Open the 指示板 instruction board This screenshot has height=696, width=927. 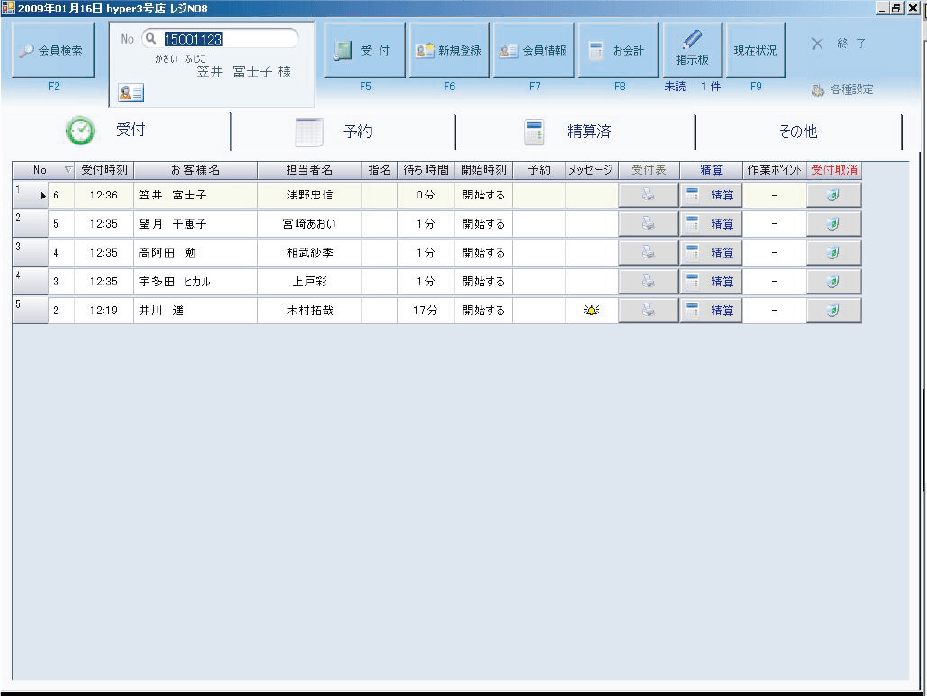(x=692, y=49)
